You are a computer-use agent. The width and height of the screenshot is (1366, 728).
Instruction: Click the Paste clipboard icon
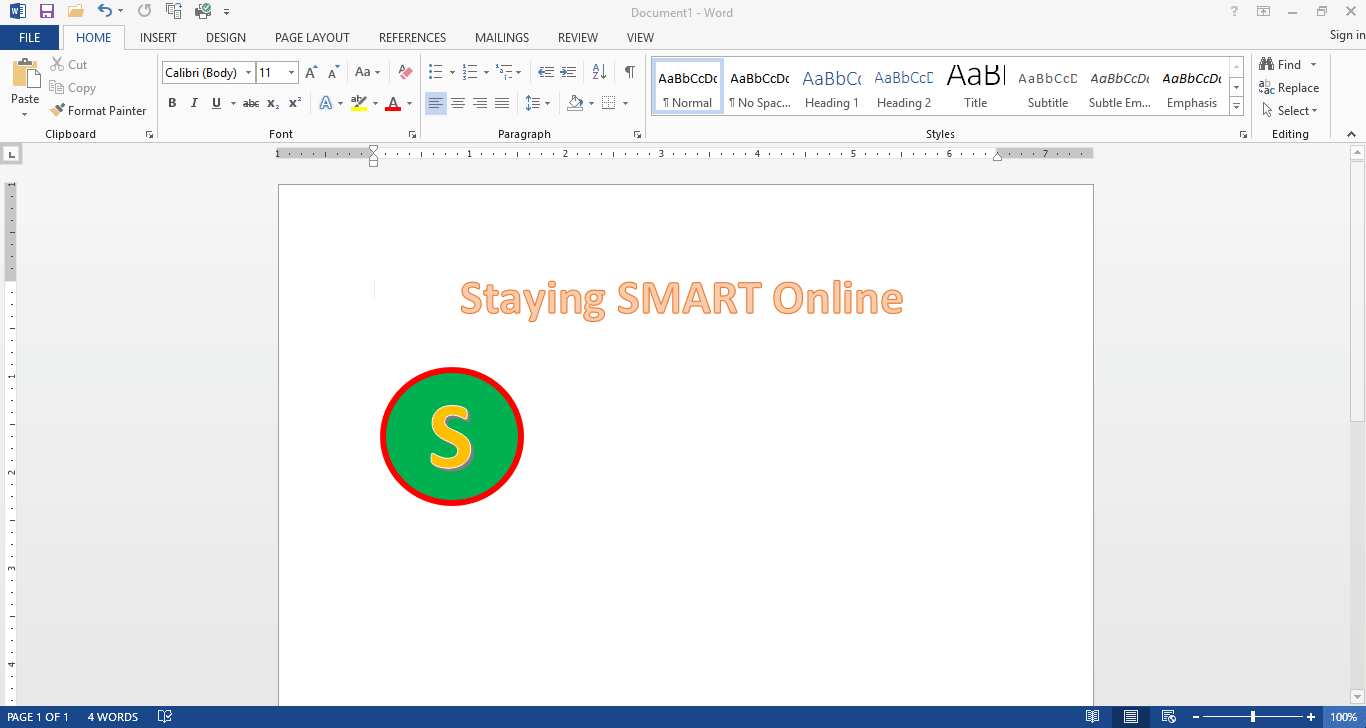pyautogui.click(x=25, y=74)
